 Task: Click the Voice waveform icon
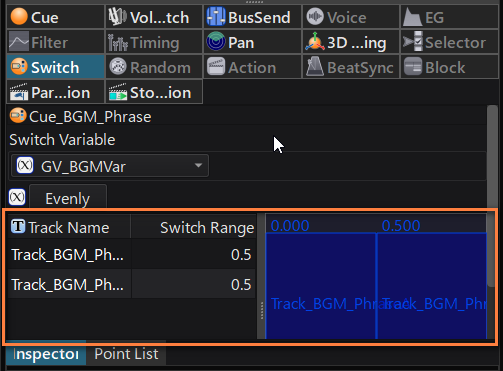pos(315,16)
